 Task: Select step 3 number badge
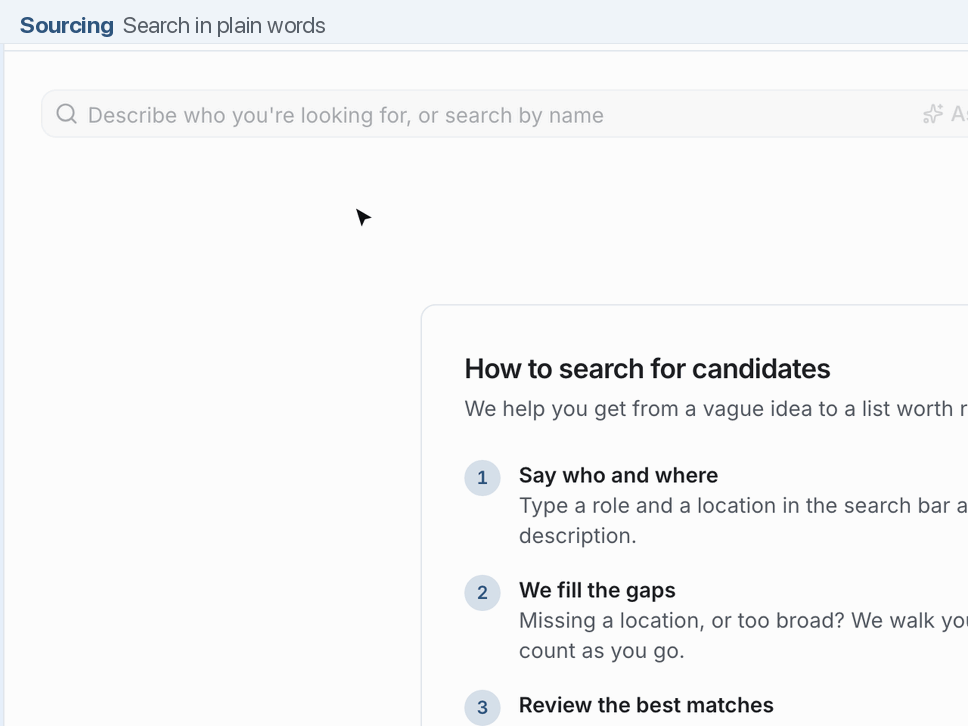pos(482,707)
